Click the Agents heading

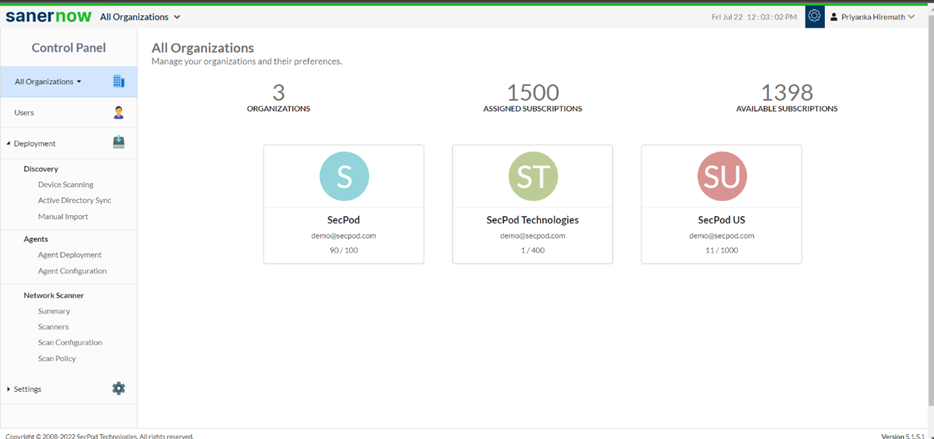click(36, 239)
